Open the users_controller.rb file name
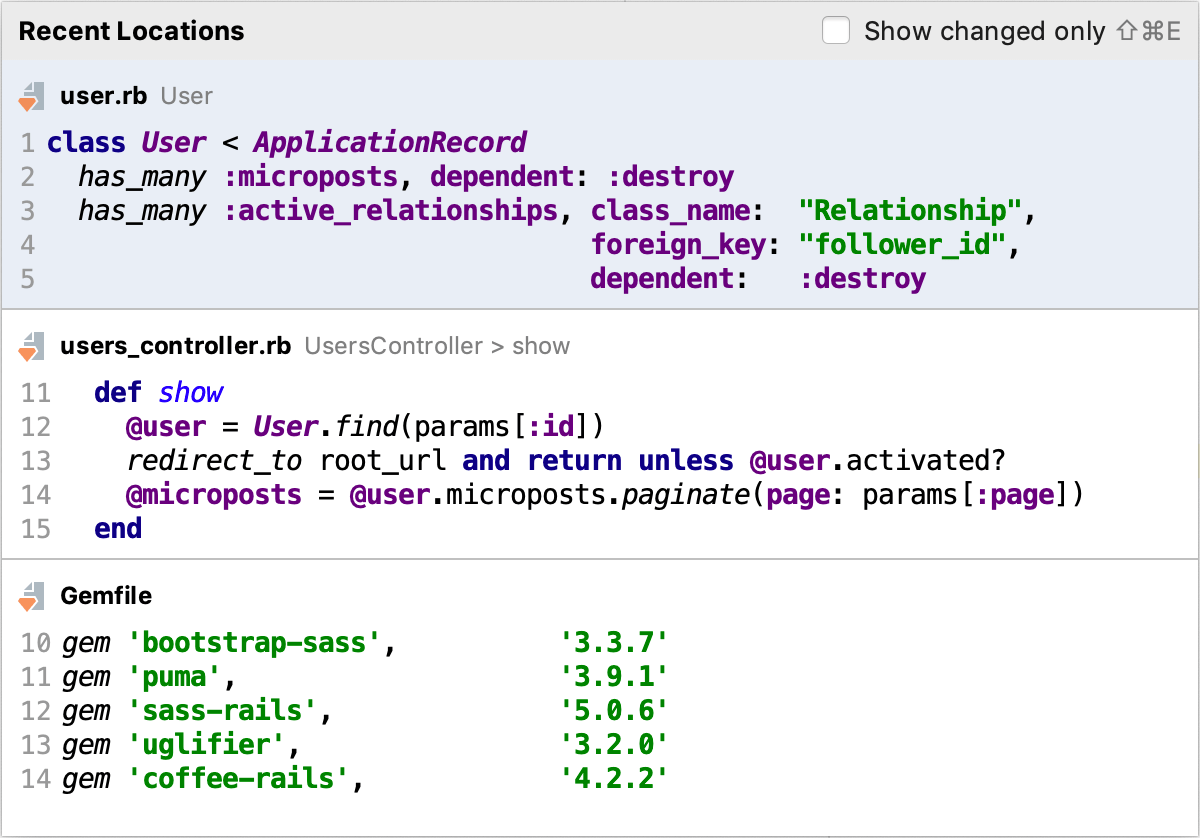 [x=175, y=346]
